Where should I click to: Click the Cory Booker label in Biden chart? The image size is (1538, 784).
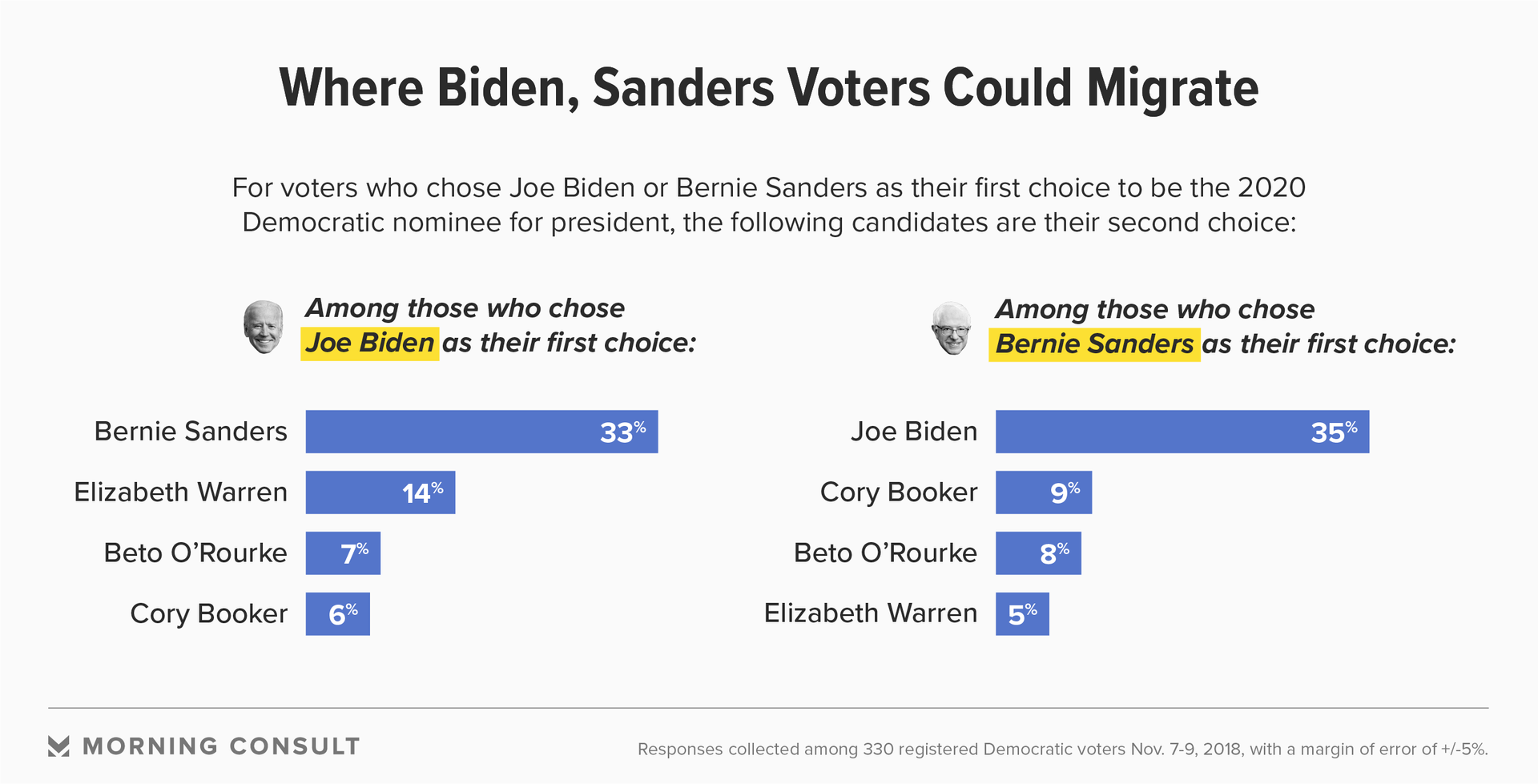(x=208, y=613)
